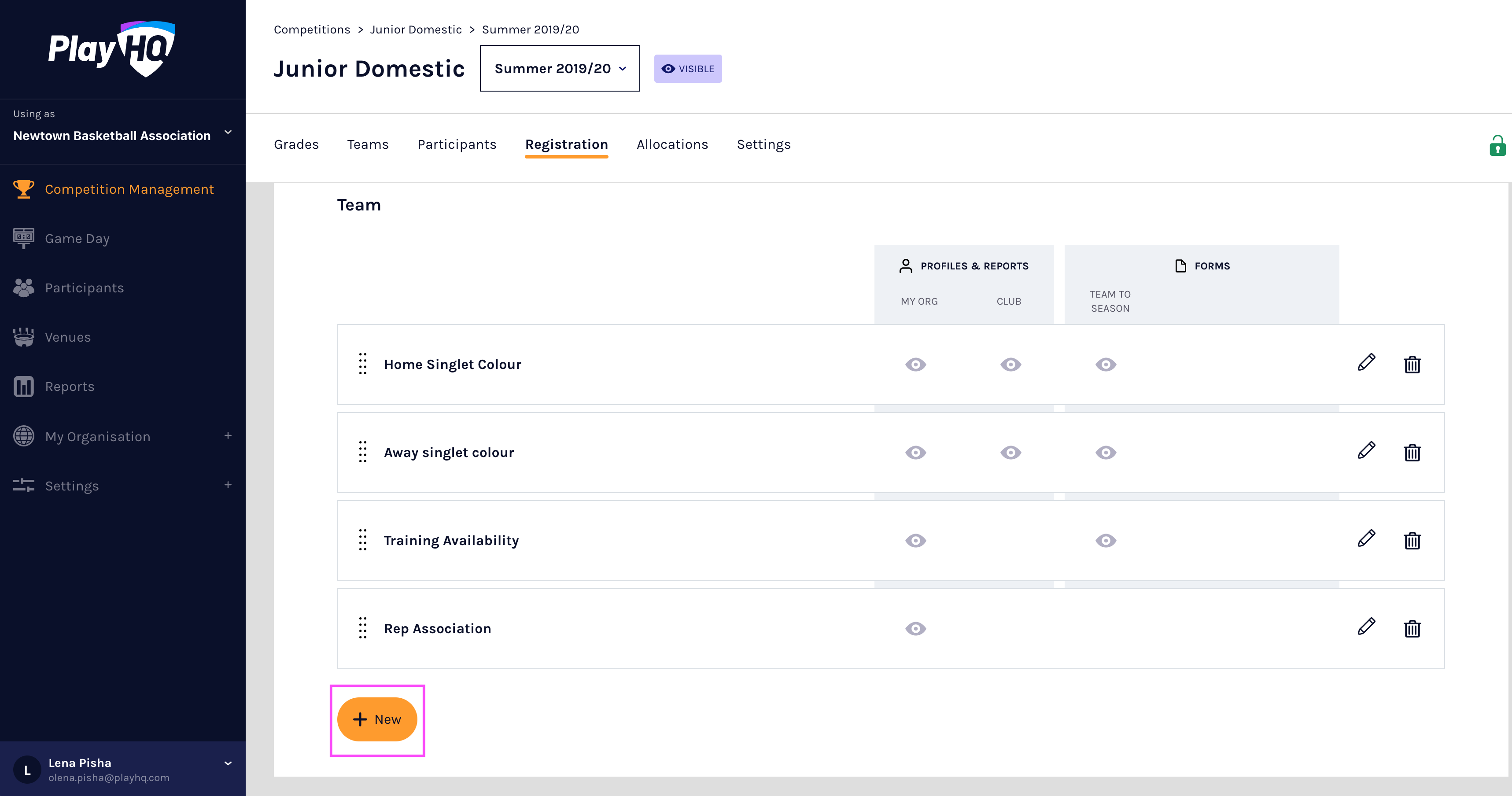Screen dimensions: 1512x796
Task: Click Junior Domestic breadcrumb link
Action: 416,29
